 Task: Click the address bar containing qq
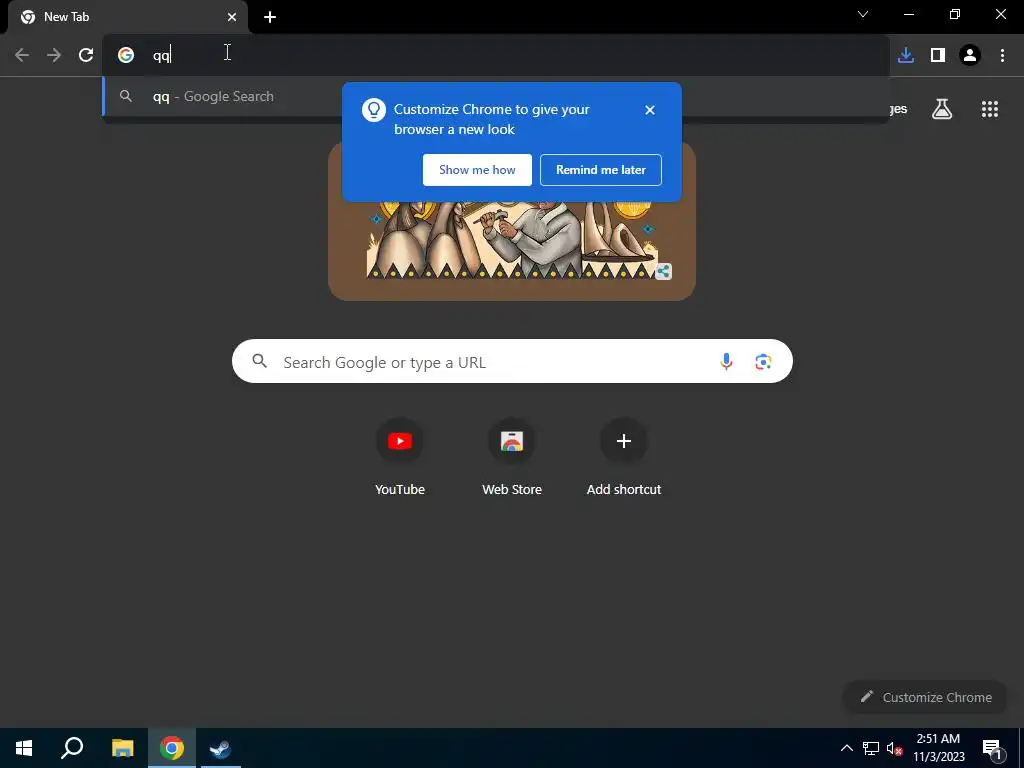tap(496, 55)
